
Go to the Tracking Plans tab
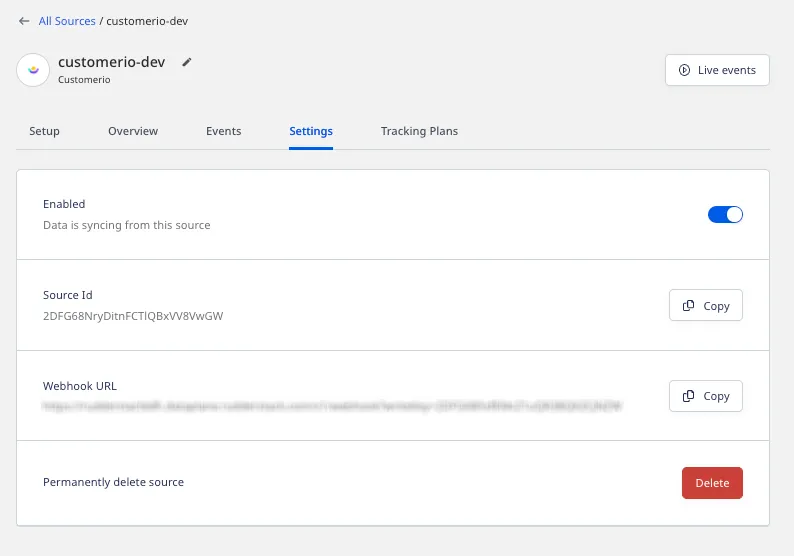point(419,131)
